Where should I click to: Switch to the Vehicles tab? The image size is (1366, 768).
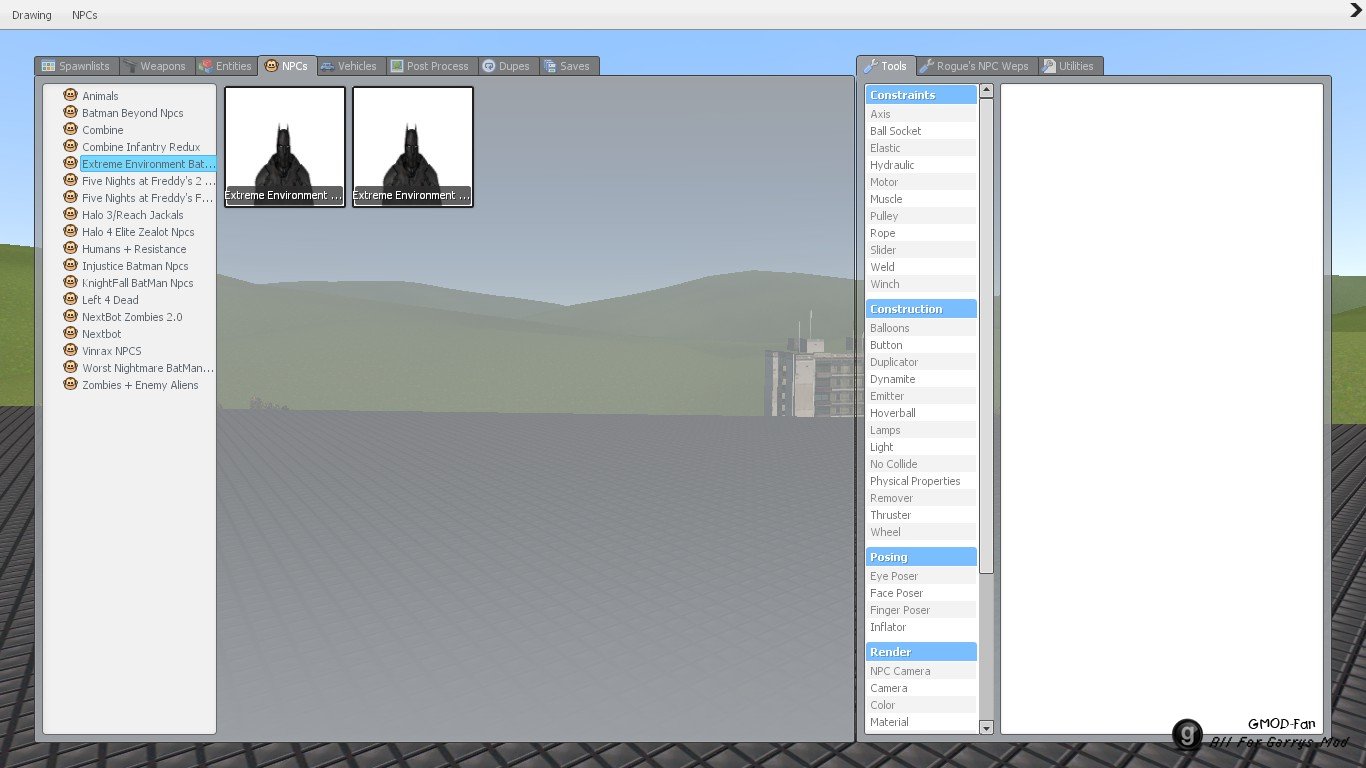coord(349,66)
